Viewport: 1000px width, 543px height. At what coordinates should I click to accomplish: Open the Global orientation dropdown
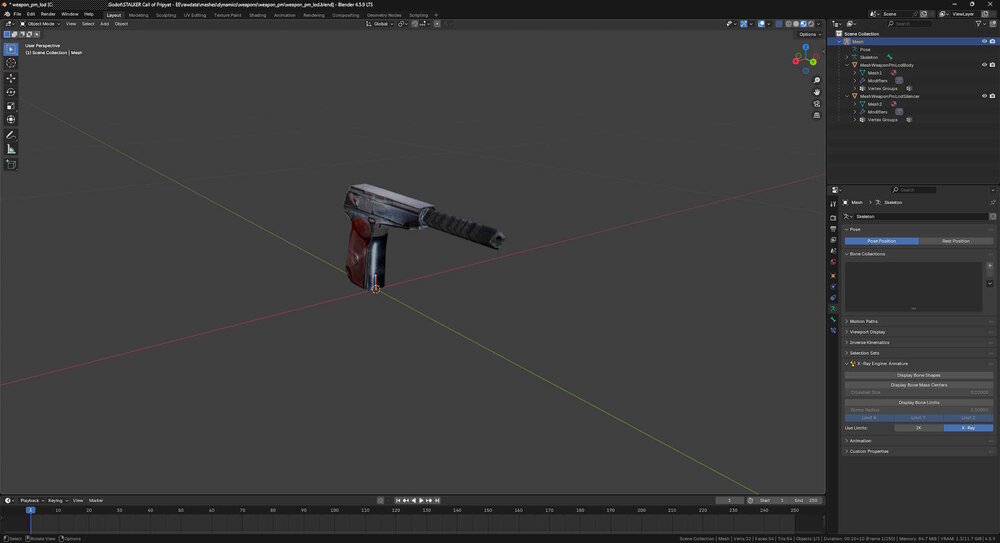[379, 24]
